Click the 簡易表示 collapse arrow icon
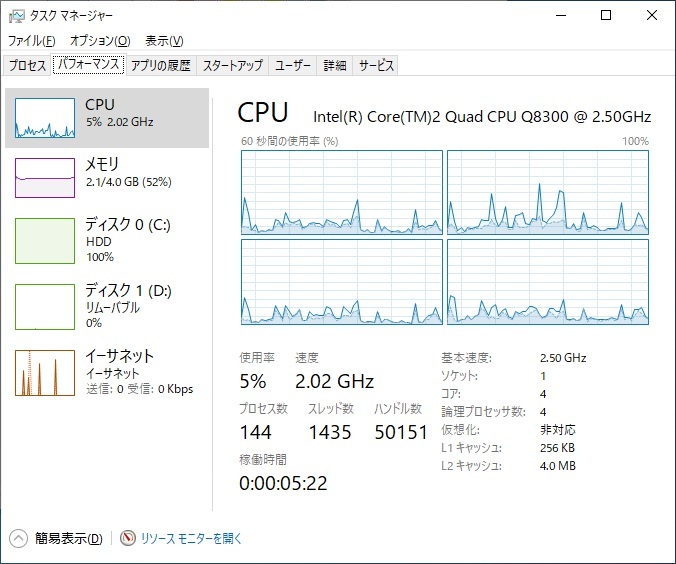The image size is (676, 564). [x=19, y=538]
